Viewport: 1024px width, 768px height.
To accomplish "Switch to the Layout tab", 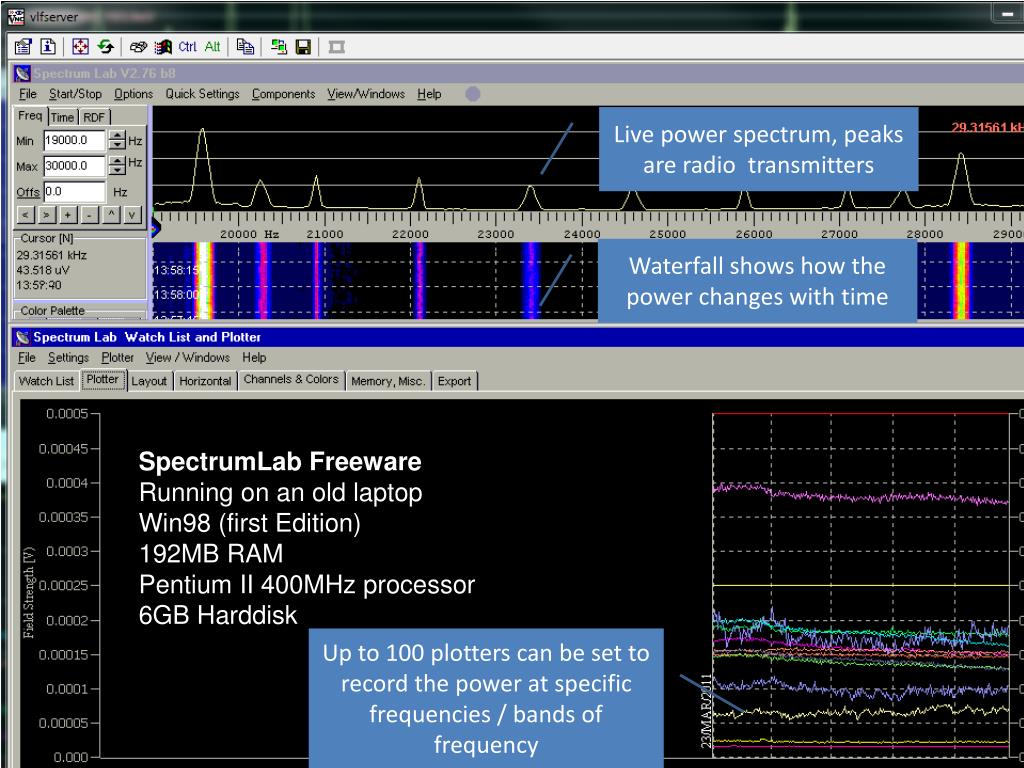I will click(x=149, y=381).
